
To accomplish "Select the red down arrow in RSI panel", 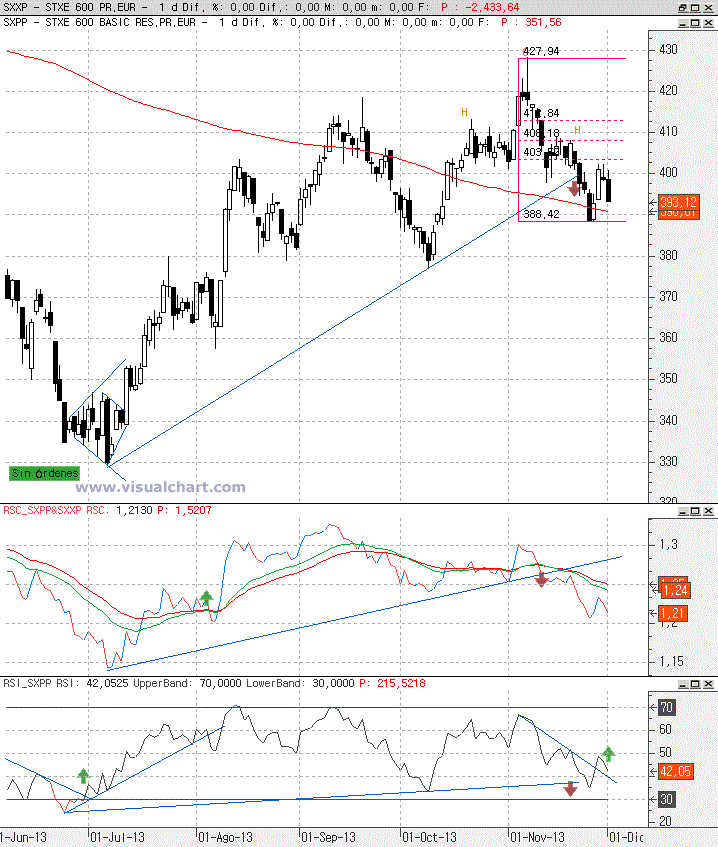I will tap(570, 789).
